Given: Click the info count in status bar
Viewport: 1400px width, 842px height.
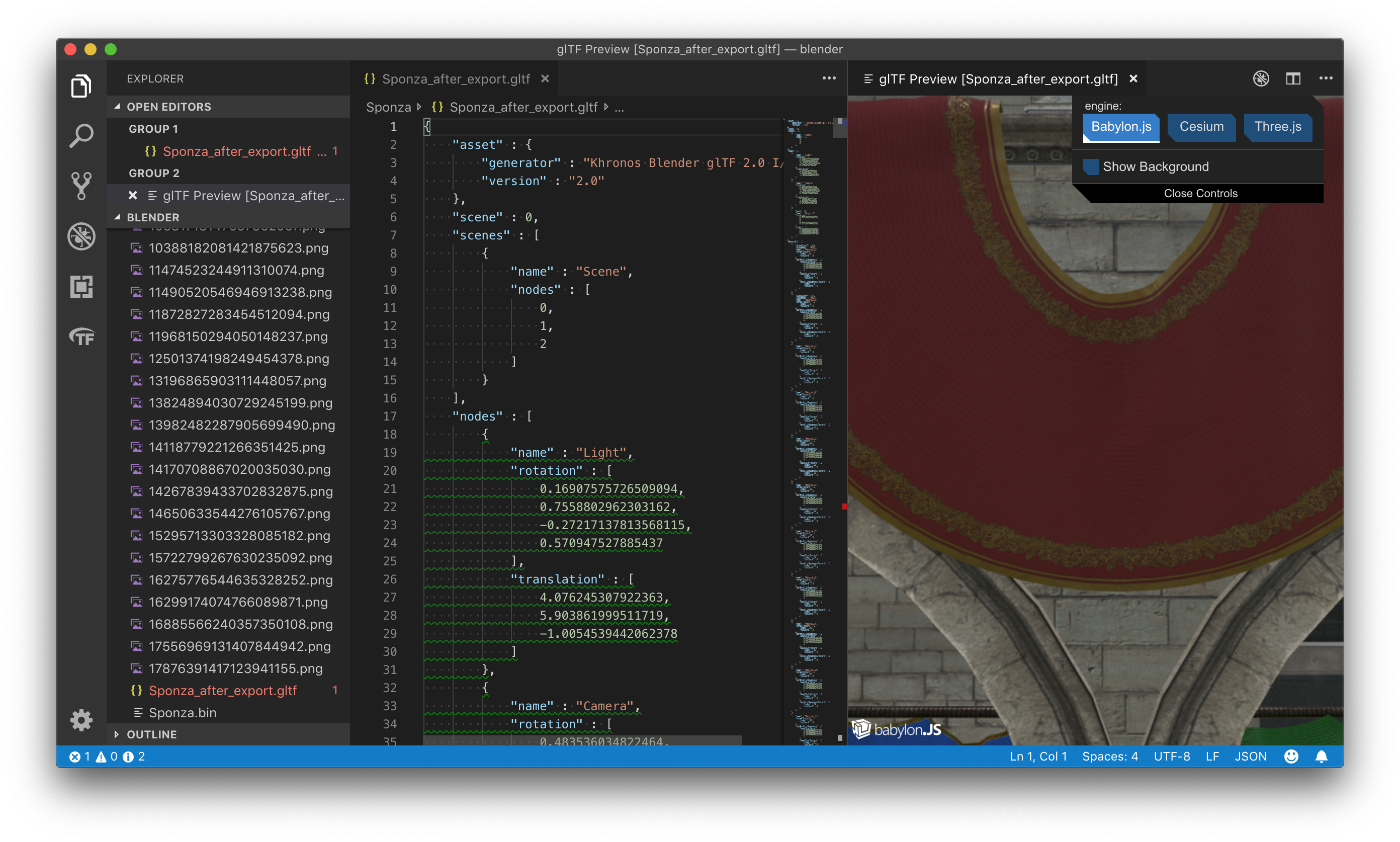Looking at the screenshot, I should coord(134,756).
